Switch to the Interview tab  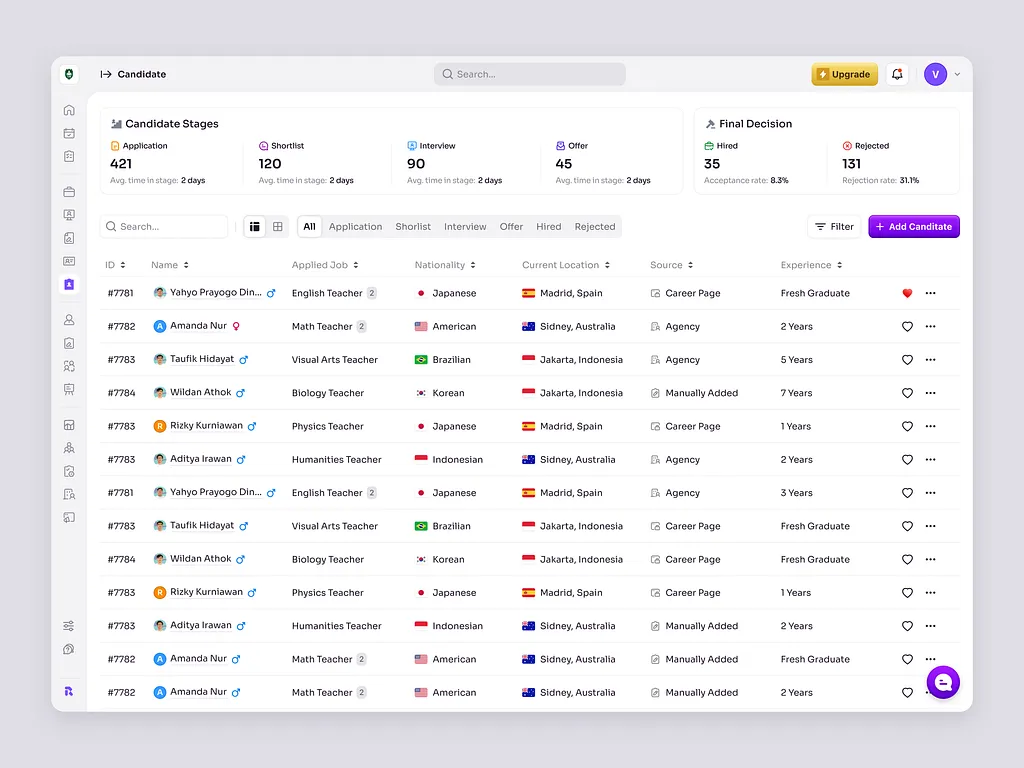pos(465,227)
